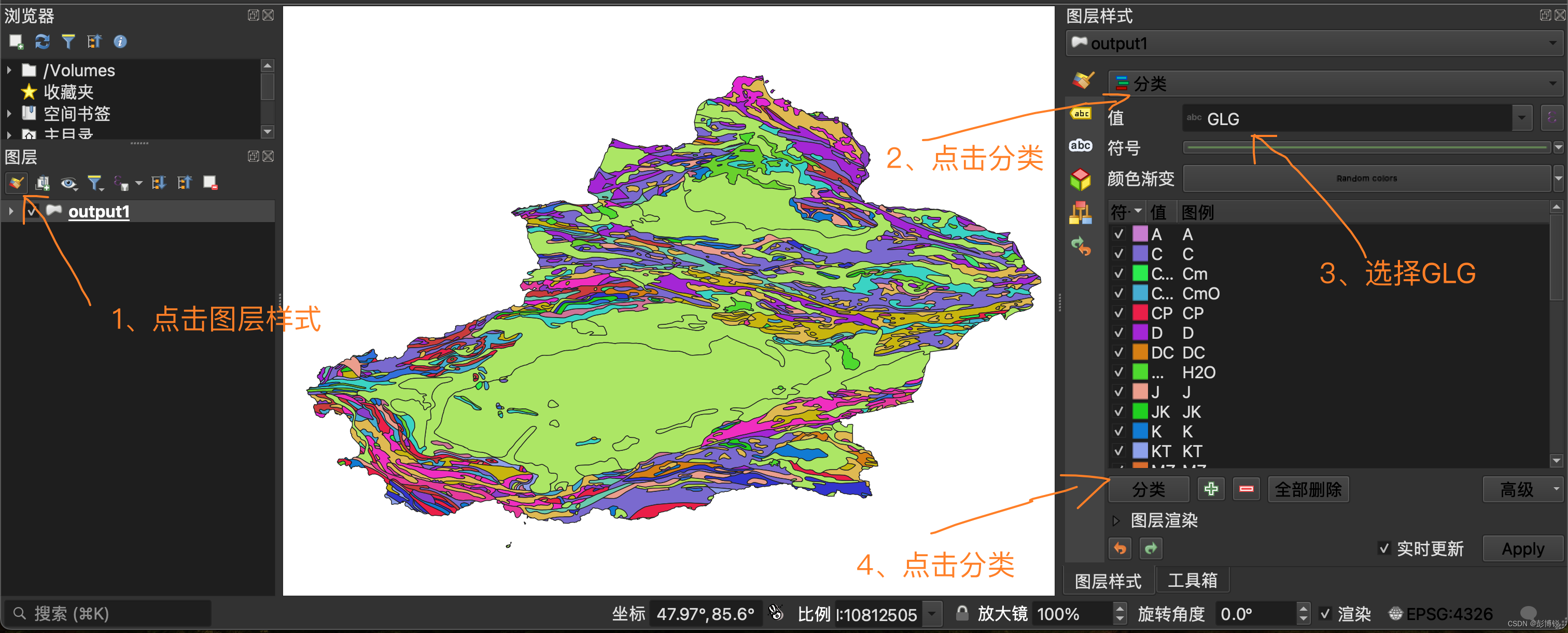Expand the 高级 advanced options dropdown

point(1522,489)
